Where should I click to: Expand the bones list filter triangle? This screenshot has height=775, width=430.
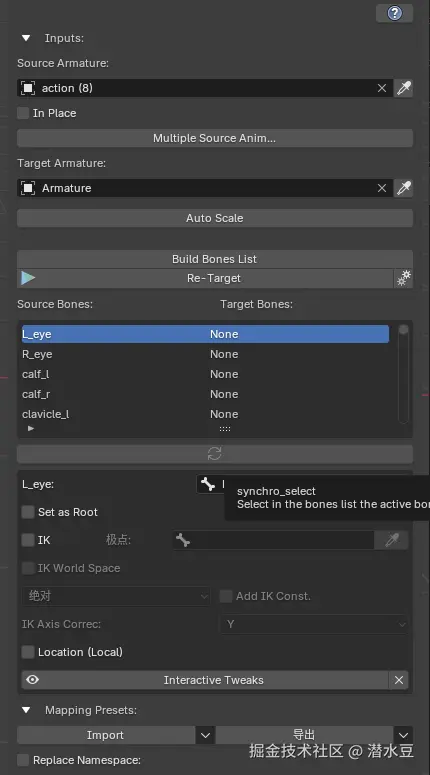(31, 429)
